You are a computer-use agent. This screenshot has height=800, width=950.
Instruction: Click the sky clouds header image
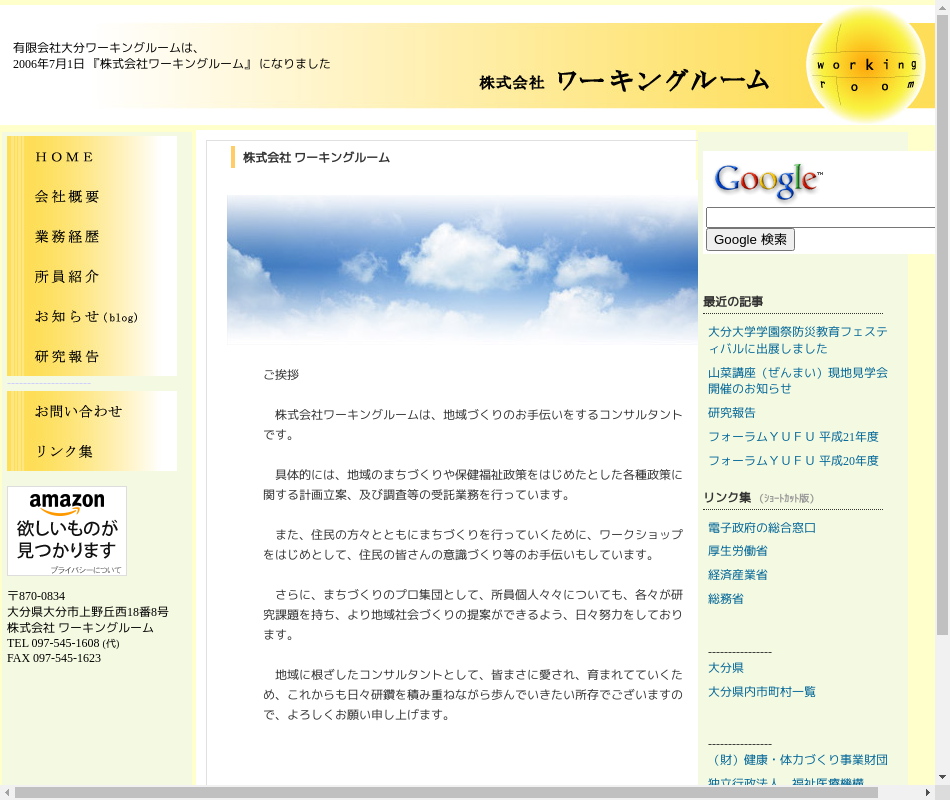click(x=462, y=270)
